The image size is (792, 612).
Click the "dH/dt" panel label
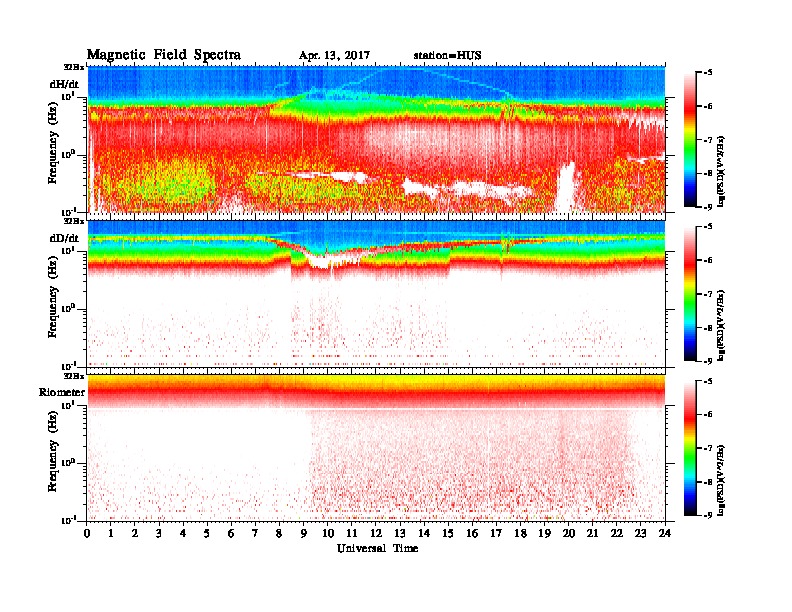coord(64,84)
